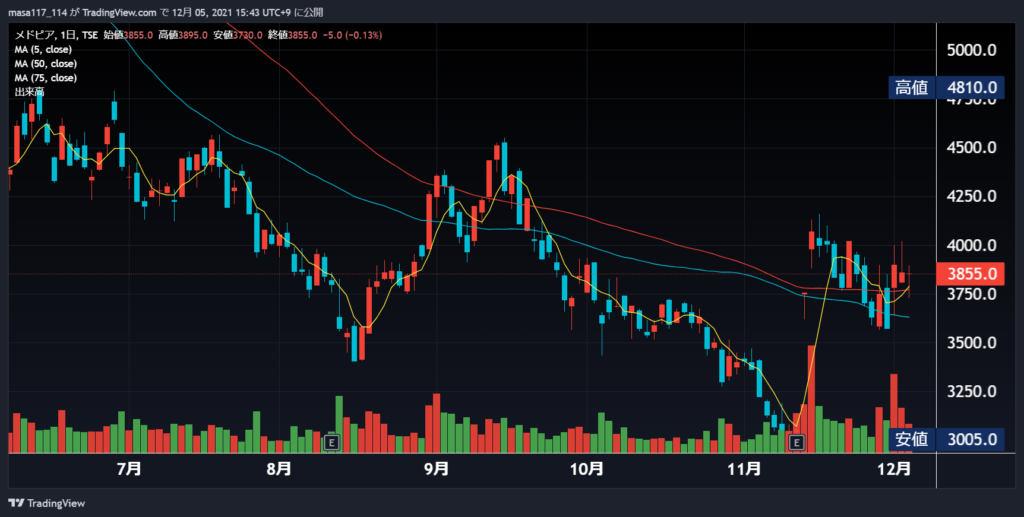Click the 4000.0 price axis value

[x=972, y=245]
